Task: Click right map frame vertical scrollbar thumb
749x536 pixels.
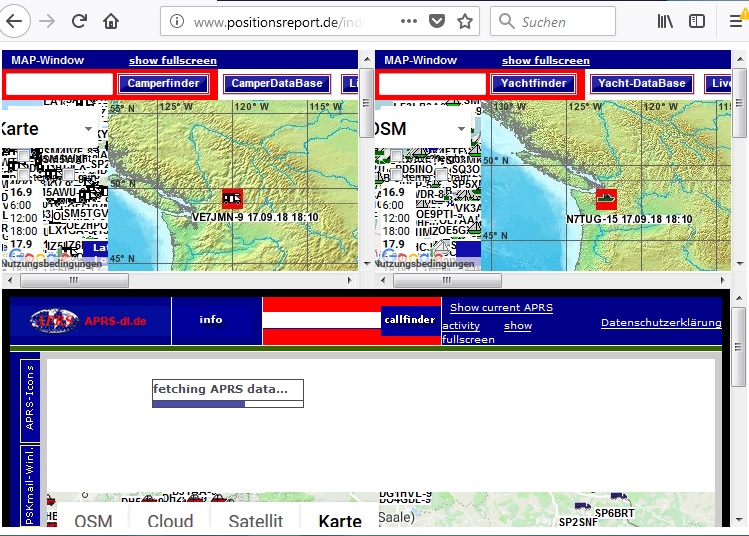Action: [739, 103]
